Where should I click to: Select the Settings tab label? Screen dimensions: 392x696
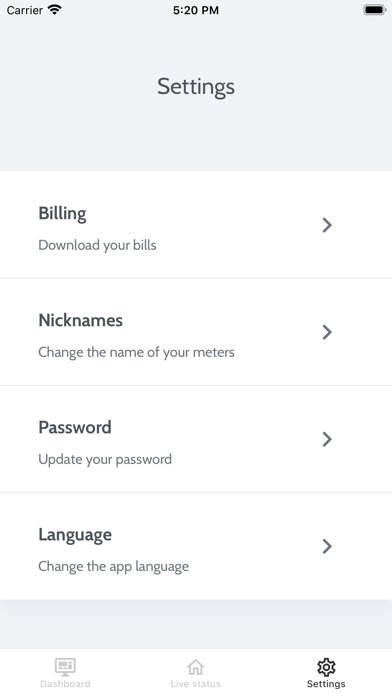pyautogui.click(x=326, y=684)
